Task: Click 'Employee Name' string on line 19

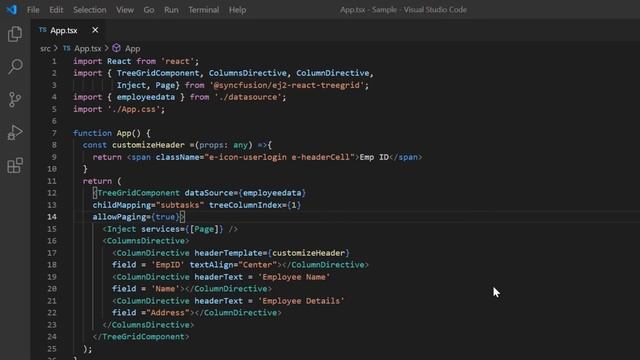Action: (x=294, y=277)
